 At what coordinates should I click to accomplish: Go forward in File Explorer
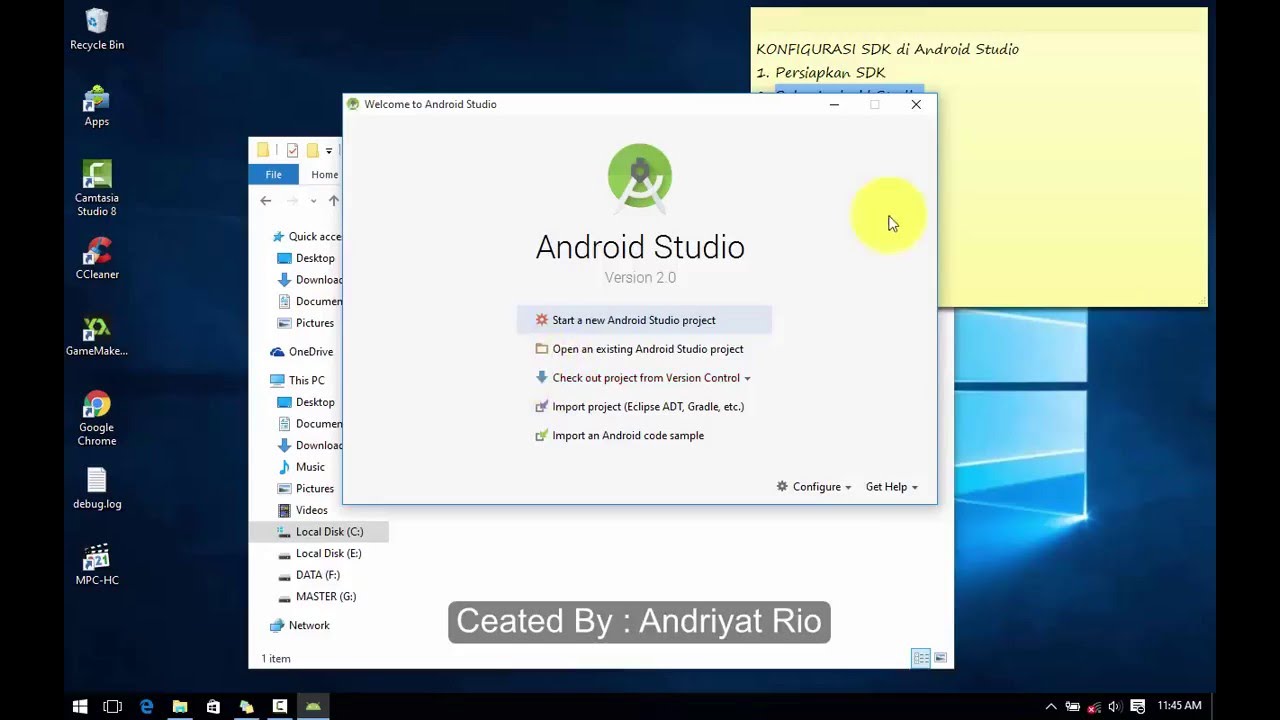point(292,201)
